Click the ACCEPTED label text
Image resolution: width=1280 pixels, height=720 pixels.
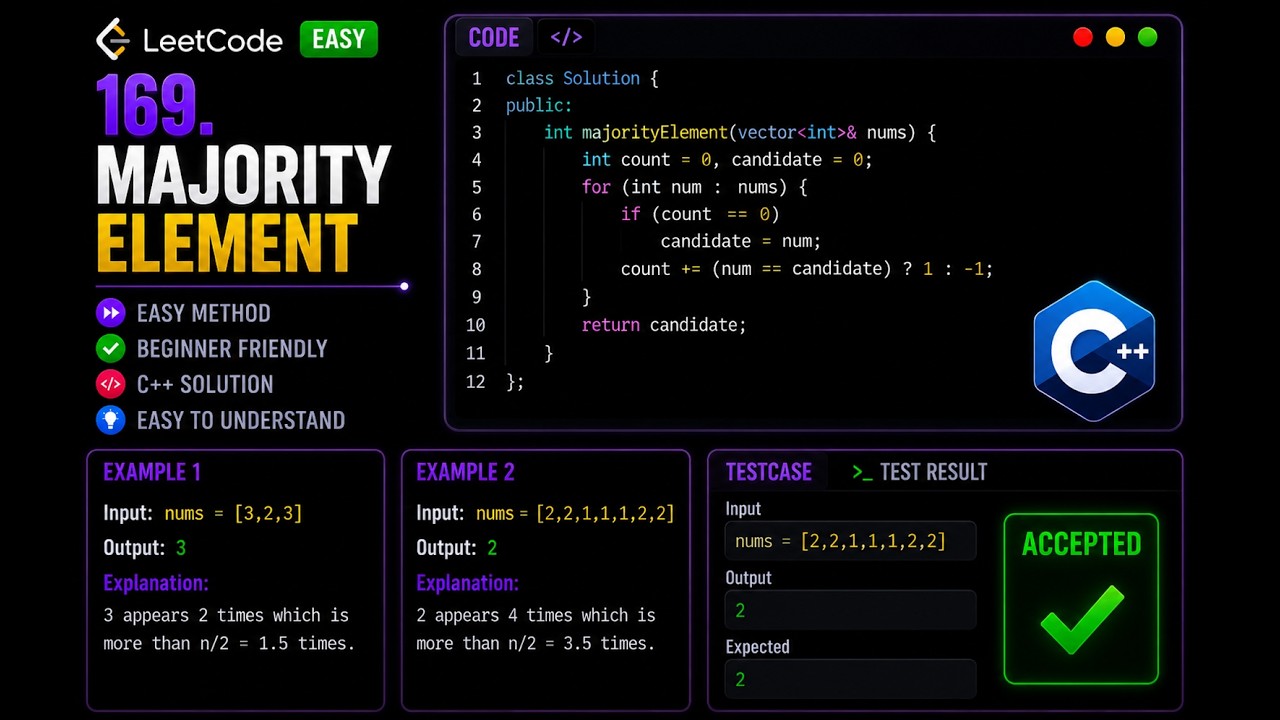[1081, 544]
